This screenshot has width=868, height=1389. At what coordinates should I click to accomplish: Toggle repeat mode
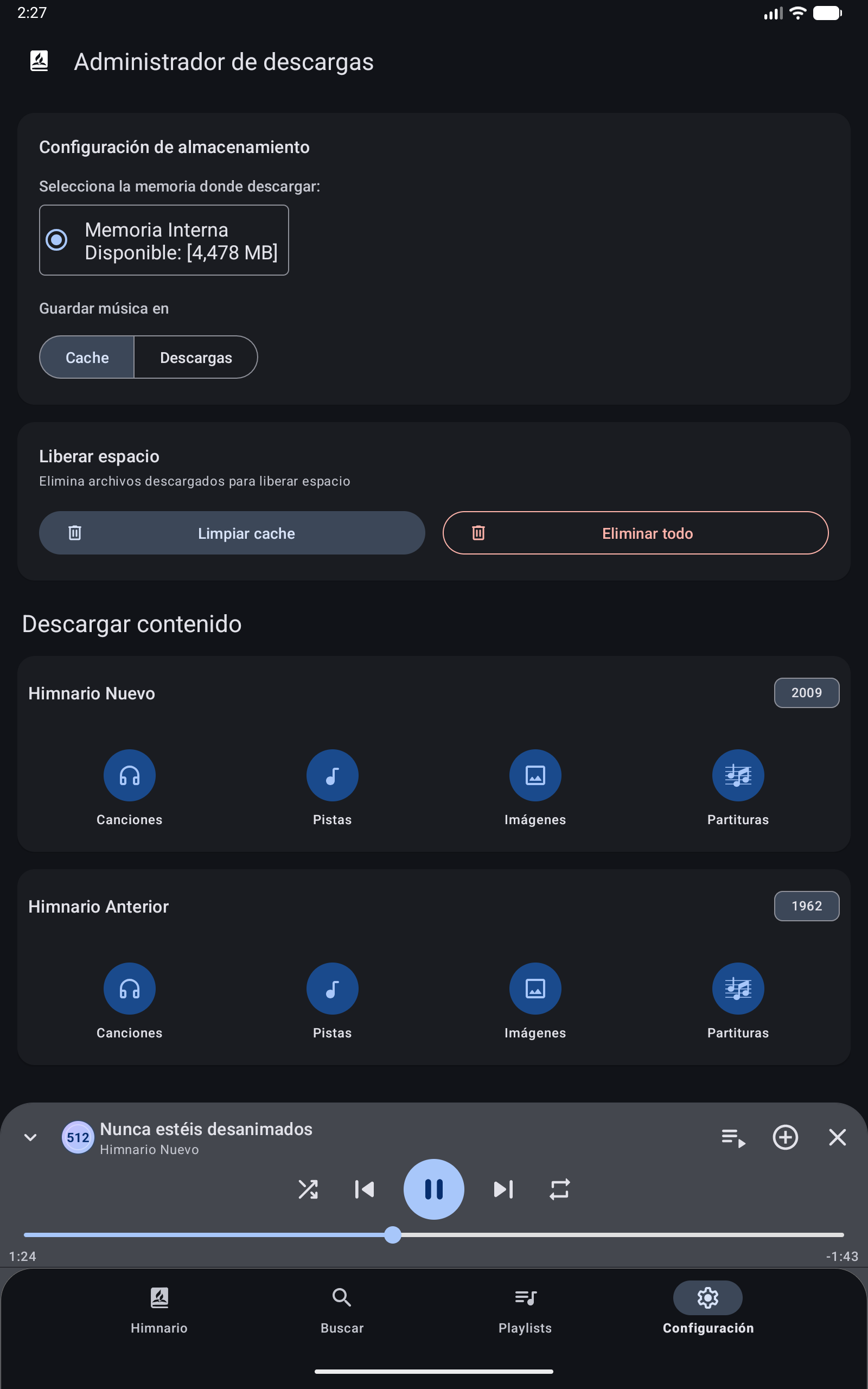click(559, 1189)
